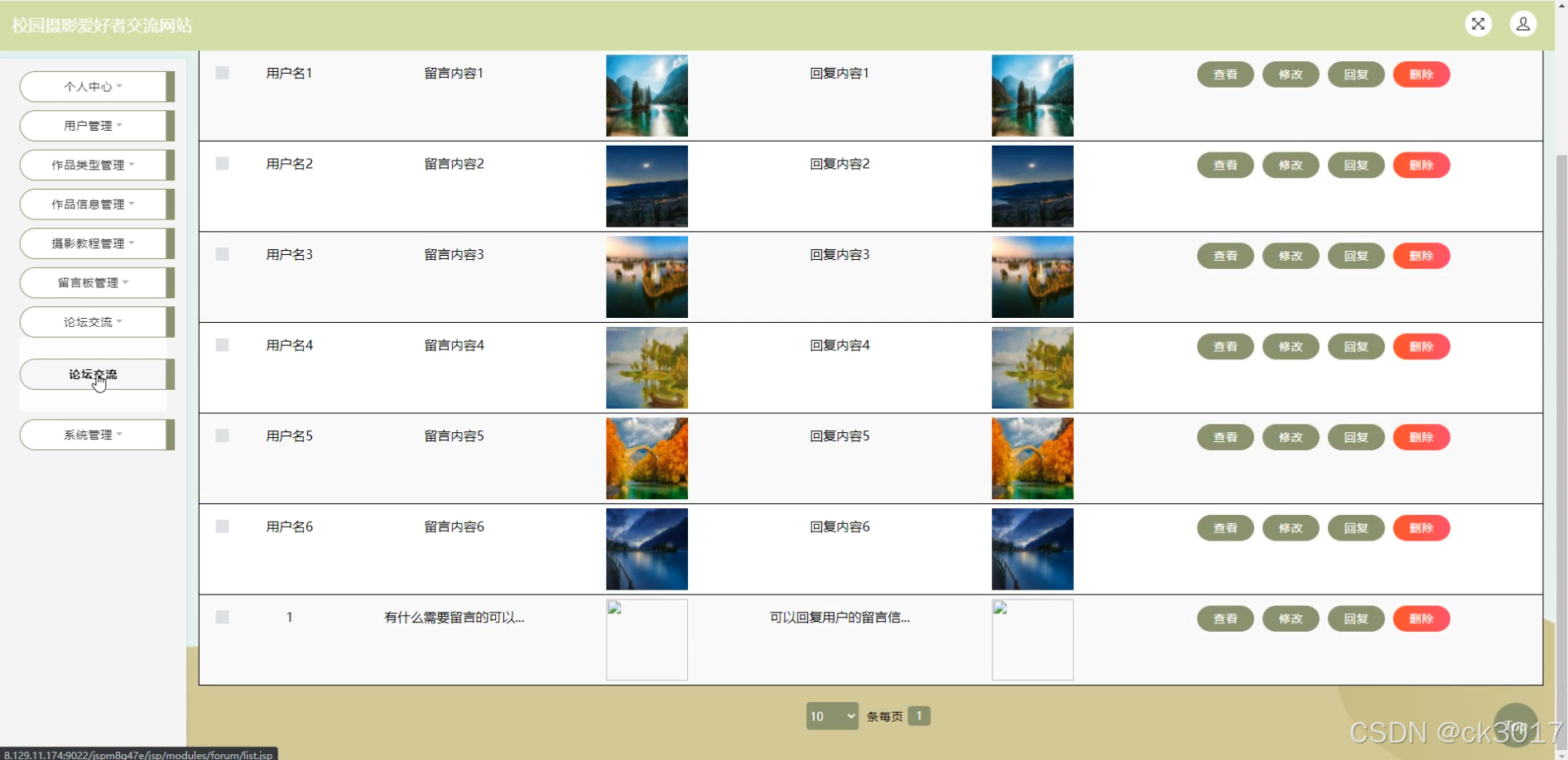Click 删除 for 用户名2 row
The image size is (1568, 760).
coord(1421,165)
